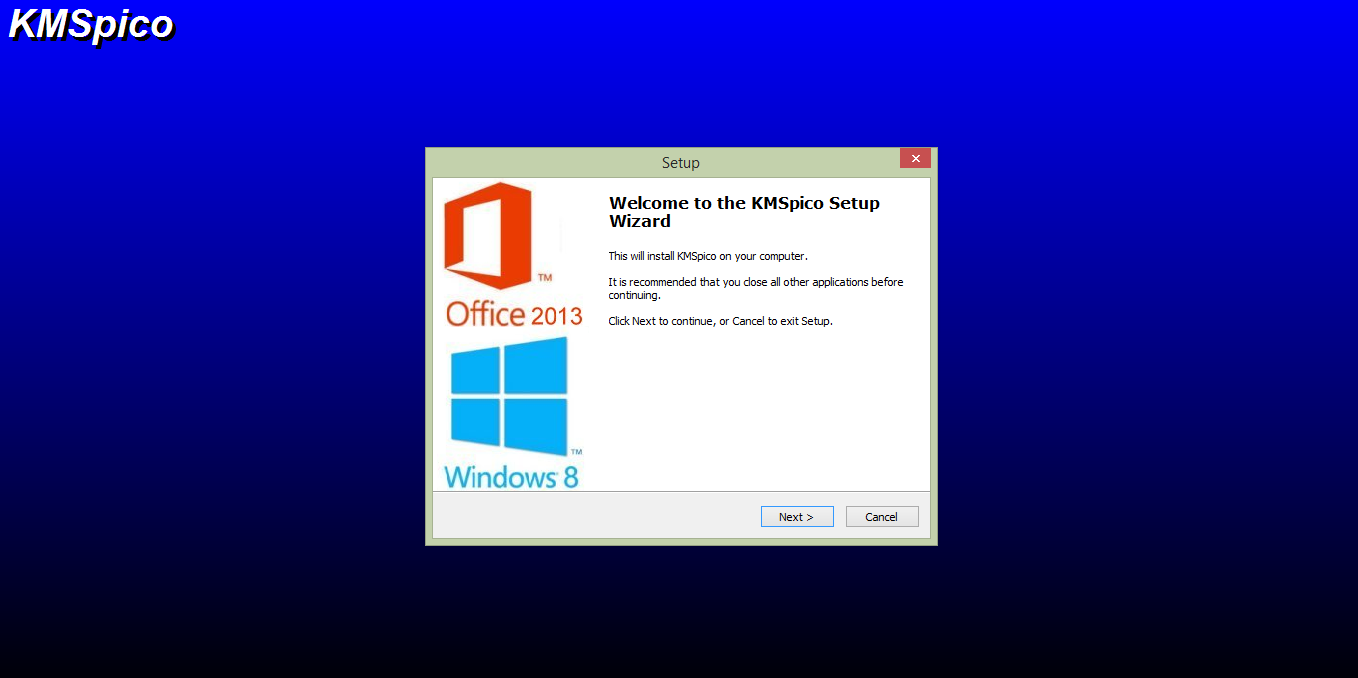Close the Setup dialog with the red X

pos(915,158)
